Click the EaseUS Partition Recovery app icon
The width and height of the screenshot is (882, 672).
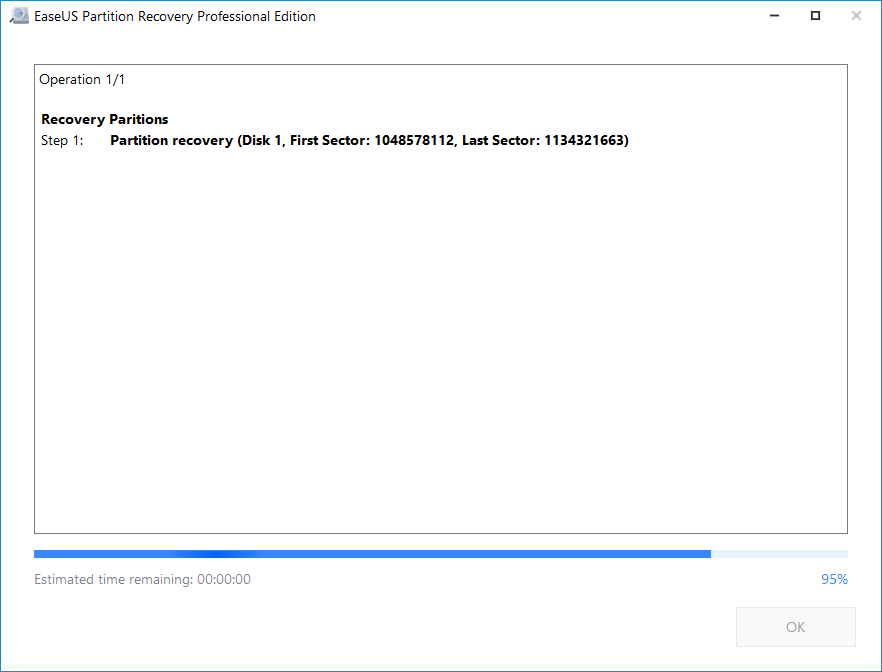pyautogui.click(x=19, y=16)
